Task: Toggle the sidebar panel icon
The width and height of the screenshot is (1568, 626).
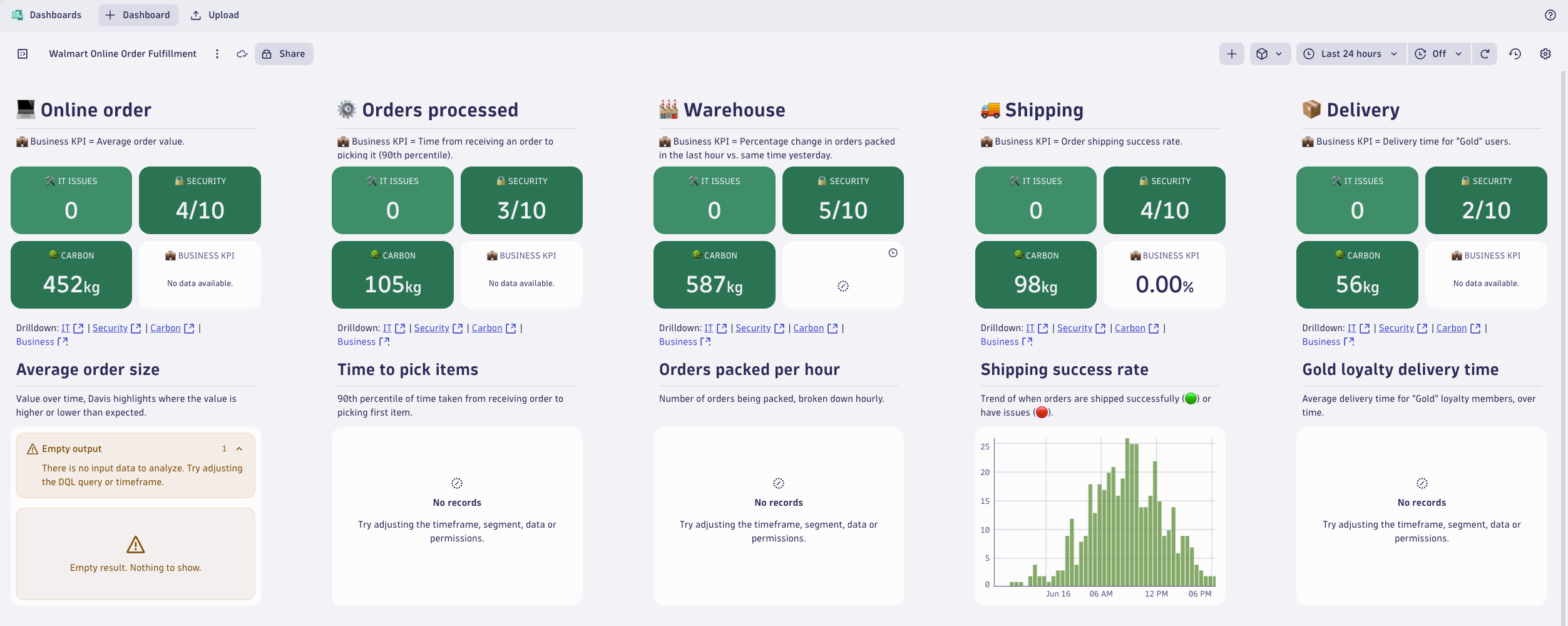Action: point(23,54)
